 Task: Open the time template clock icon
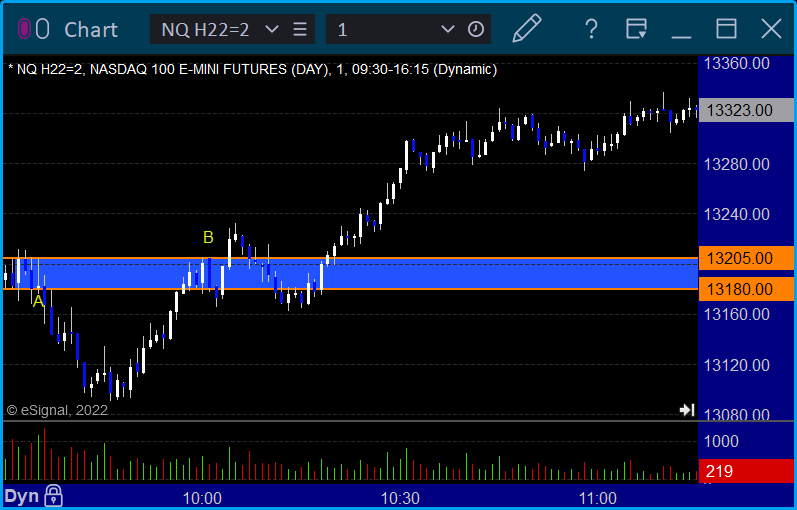(x=476, y=29)
